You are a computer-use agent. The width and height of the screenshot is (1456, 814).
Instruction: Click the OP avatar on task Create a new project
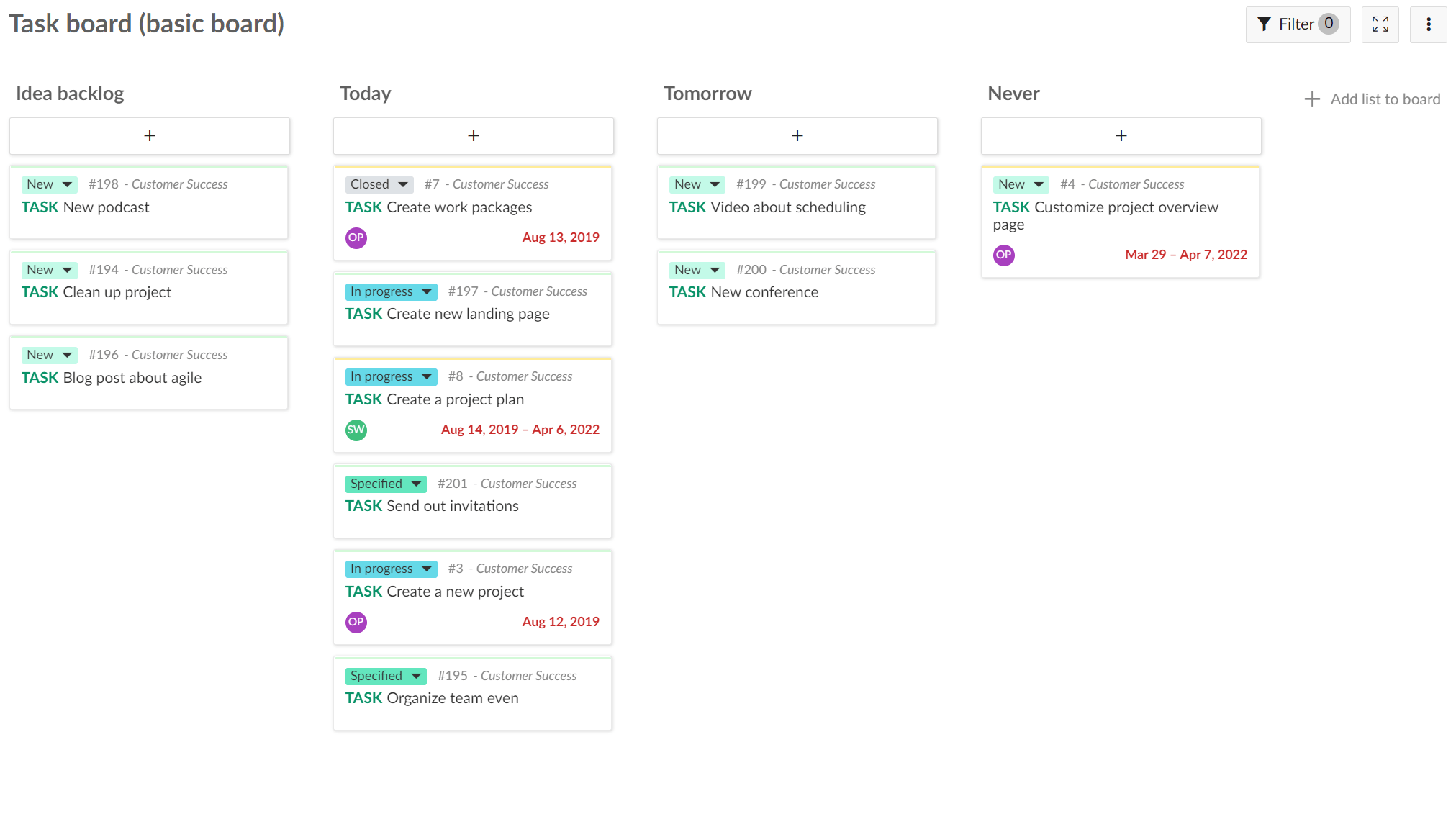pos(356,621)
